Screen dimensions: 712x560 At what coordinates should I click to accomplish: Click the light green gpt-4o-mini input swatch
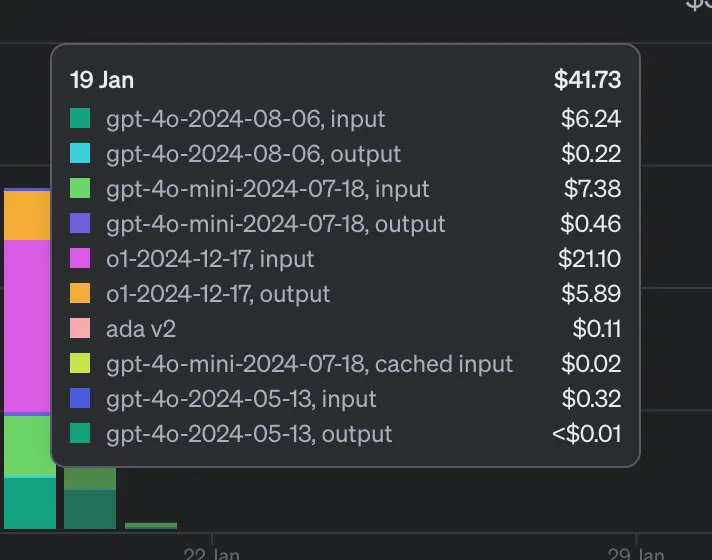pyautogui.click(x=80, y=189)
